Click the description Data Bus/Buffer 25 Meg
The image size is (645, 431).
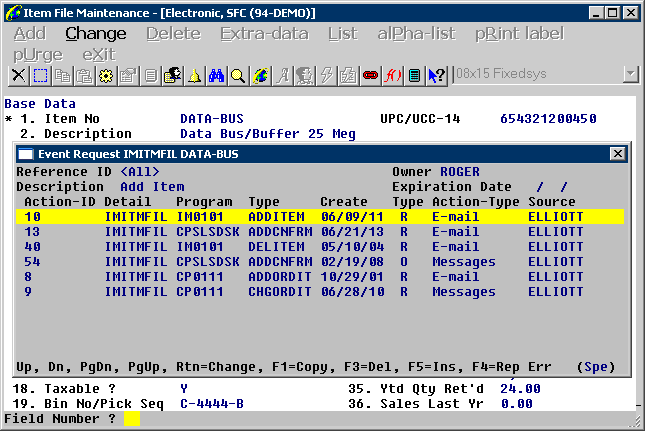click(x=268, y=134)
